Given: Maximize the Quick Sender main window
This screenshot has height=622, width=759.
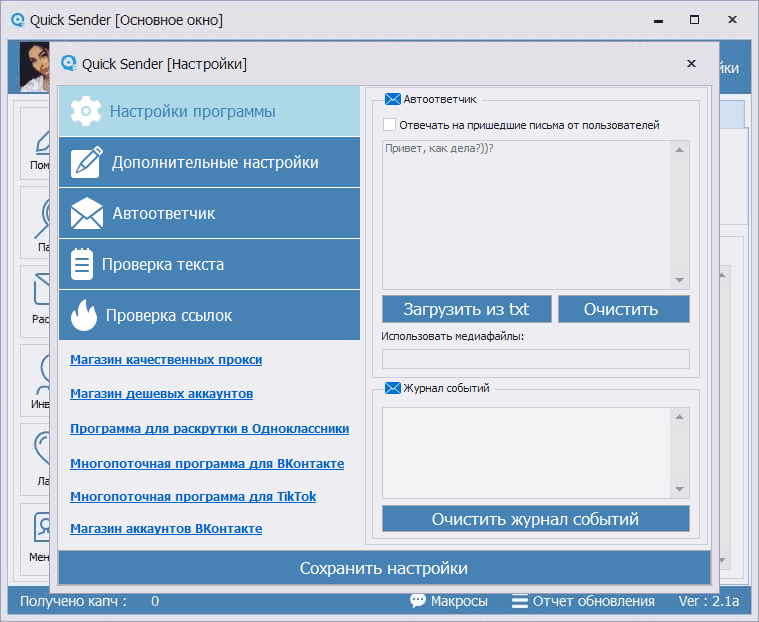Looking at the screenshot, I should coord(694,20).
